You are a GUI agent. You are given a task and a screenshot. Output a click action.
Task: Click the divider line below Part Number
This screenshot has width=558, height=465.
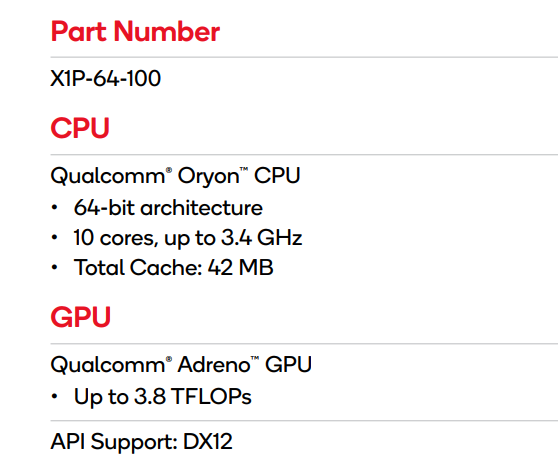(304, 57)
